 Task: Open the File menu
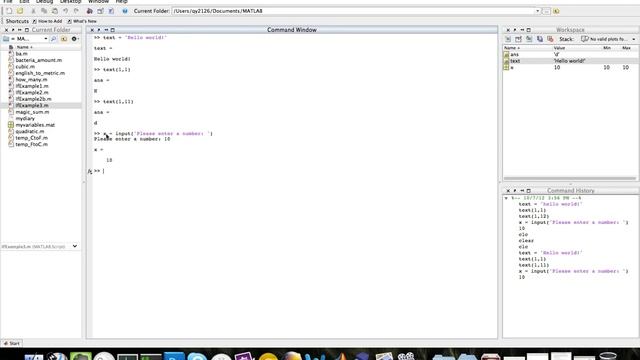click(x=8, y=2)
